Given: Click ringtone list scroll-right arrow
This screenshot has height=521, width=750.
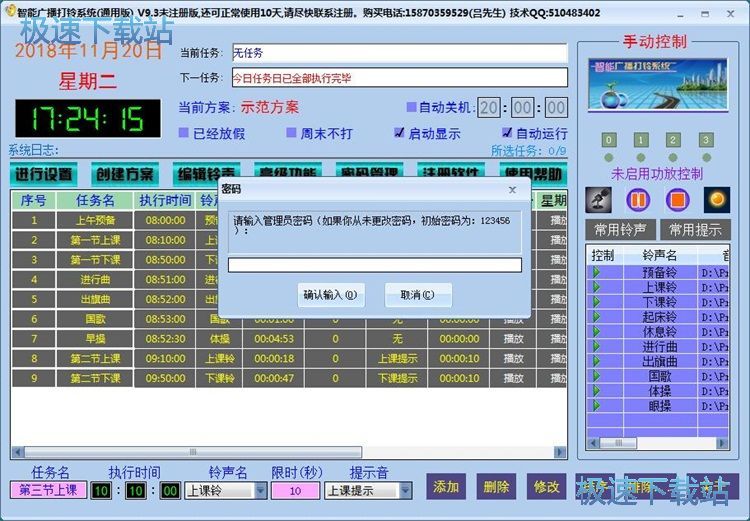Looking at the screenshot, I should [722, 443].
